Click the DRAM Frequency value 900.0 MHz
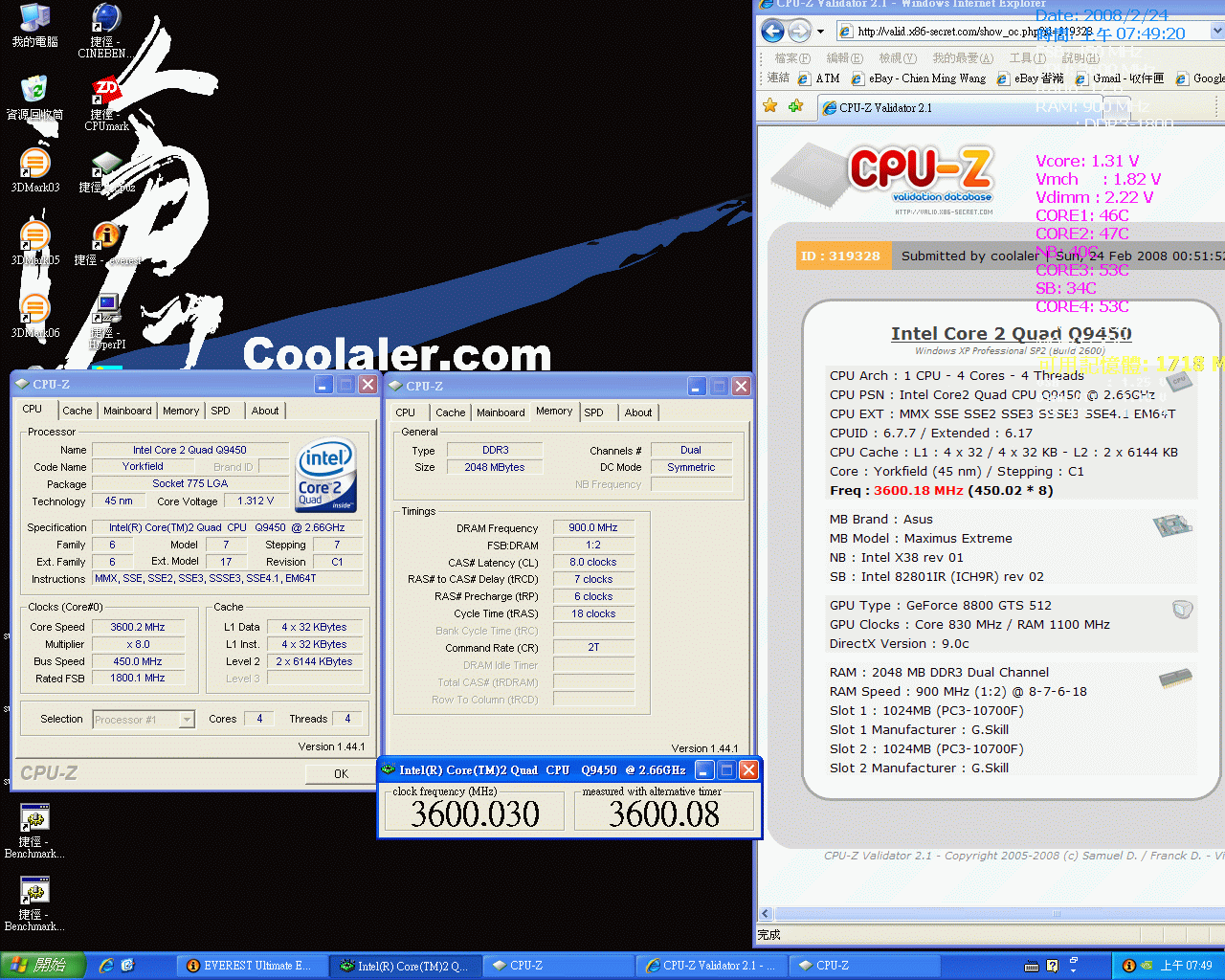The width and height of the screenshot is (1225, 980). click(x=593, y=527)
